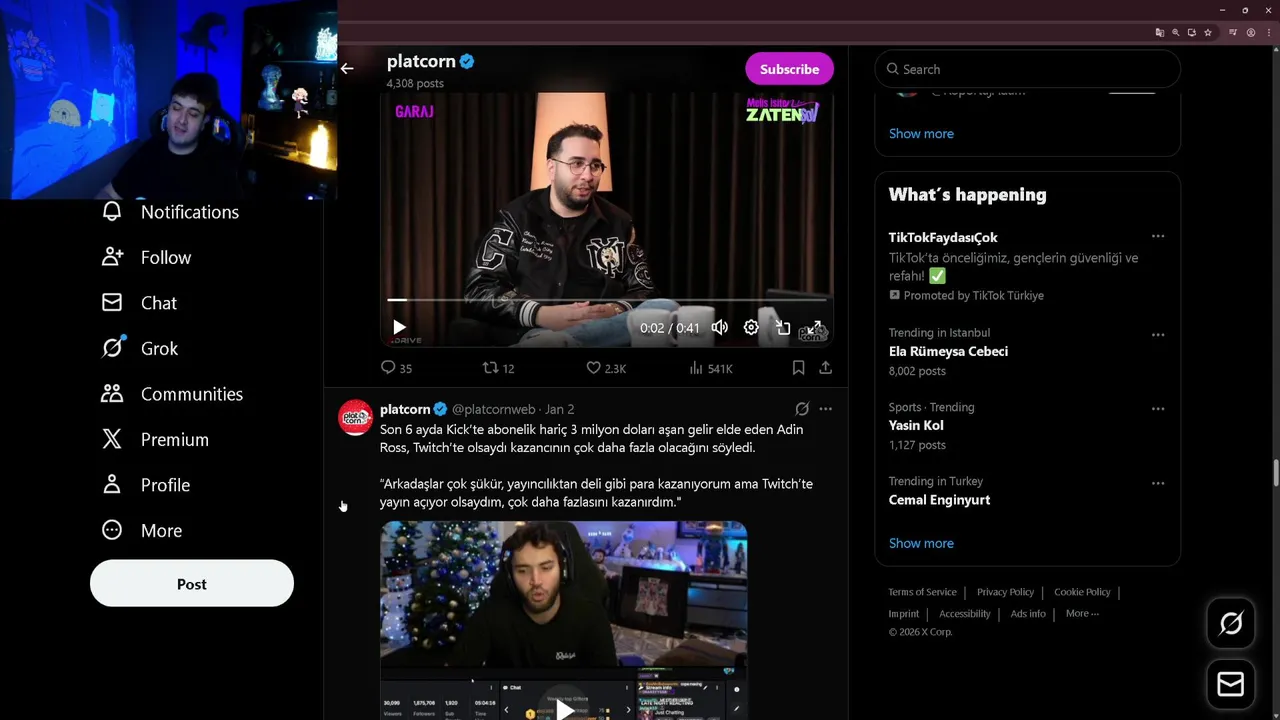The width and height of the screenshot is (1280, 720).
Task: Click the browser zoom magnifier icon
Action: tap(1176, 32)
